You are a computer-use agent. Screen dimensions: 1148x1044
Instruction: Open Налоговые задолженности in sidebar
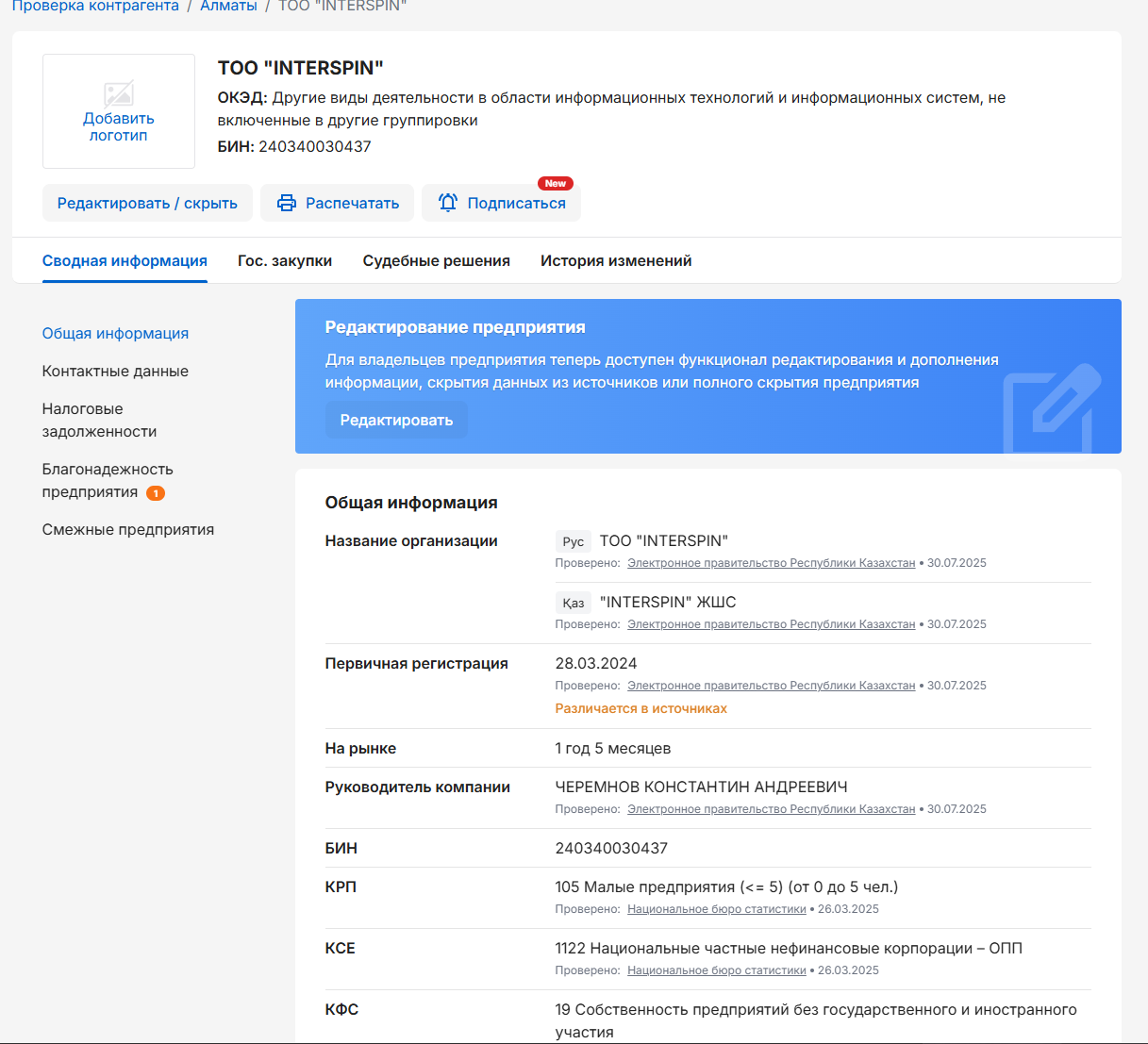tap(99, 421)
